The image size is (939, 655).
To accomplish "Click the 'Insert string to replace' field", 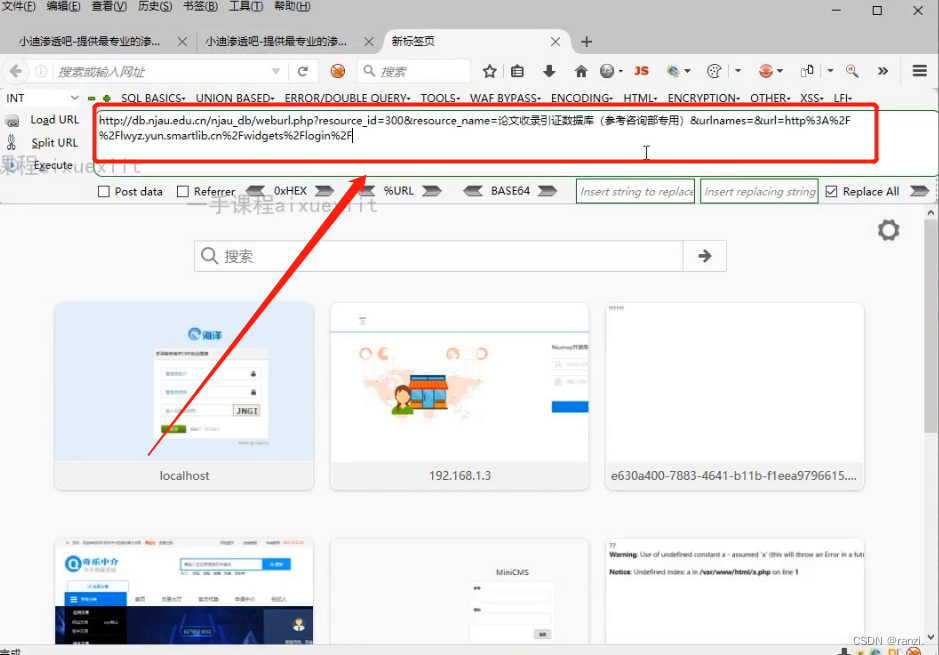I will point(635,192).
